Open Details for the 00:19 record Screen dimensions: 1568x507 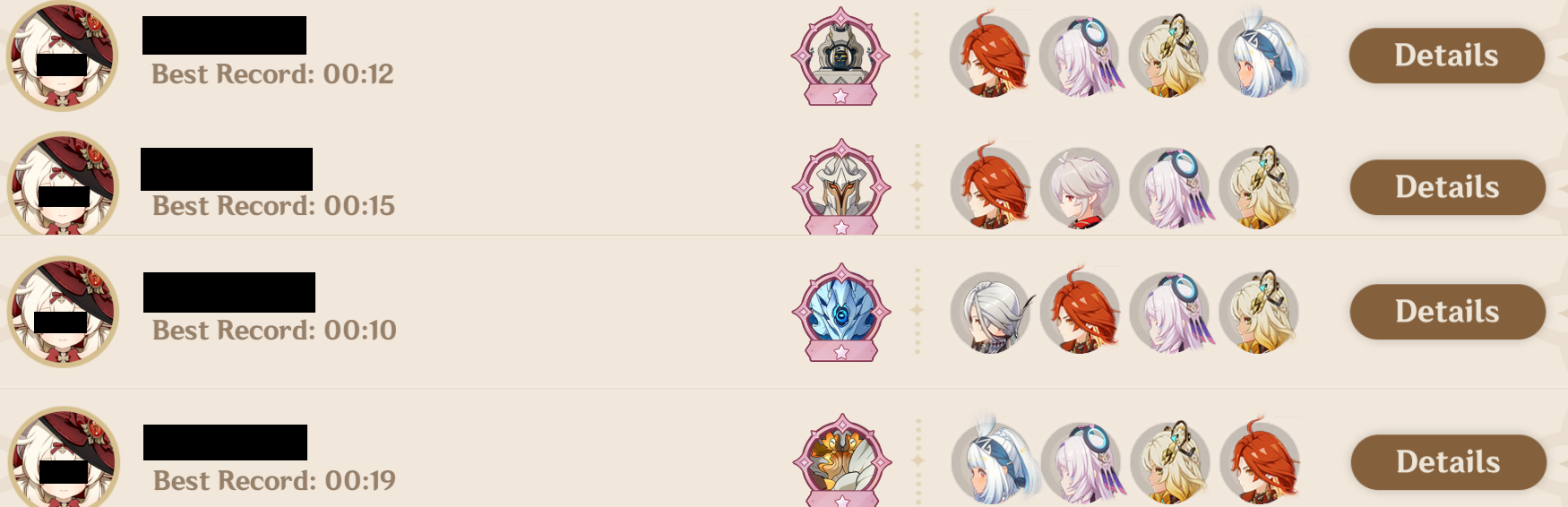tap(1448, 462)
